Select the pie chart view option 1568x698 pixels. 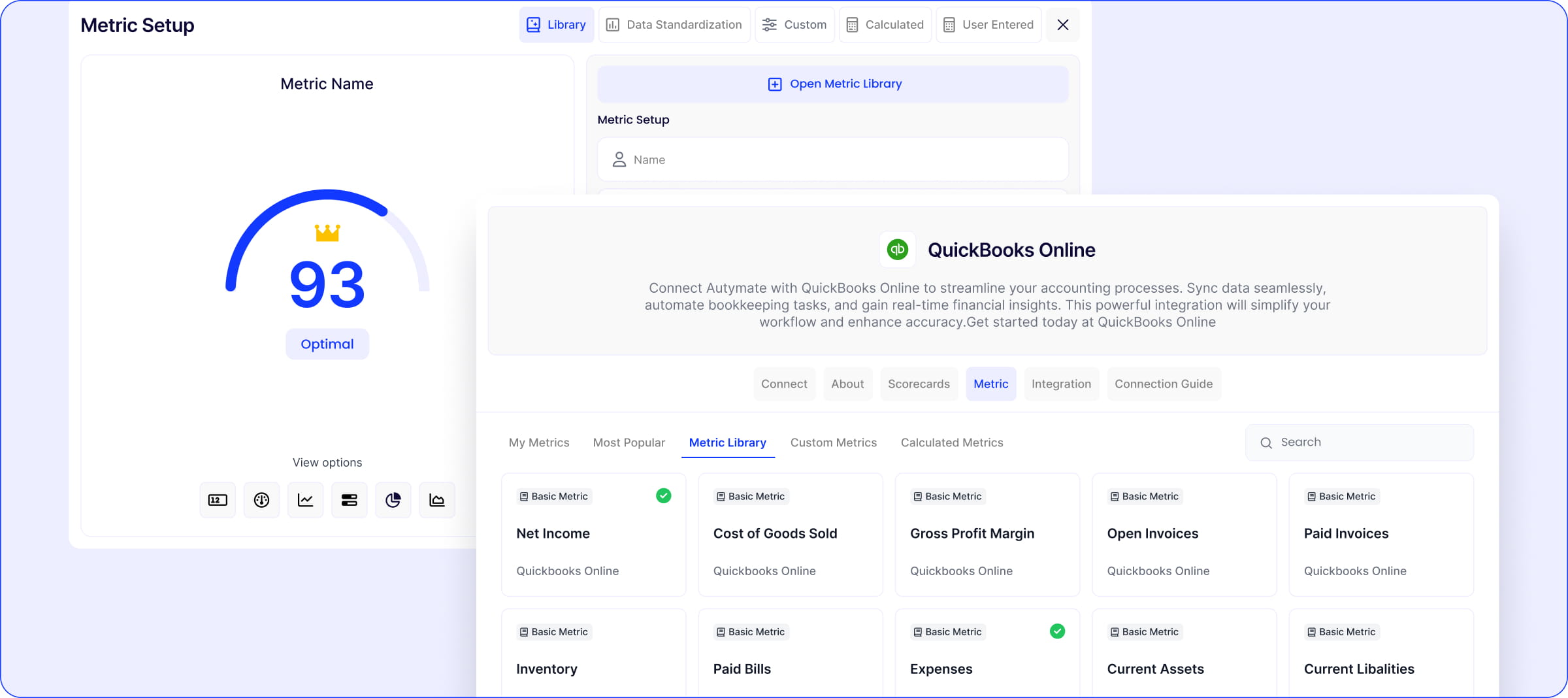[393, 500]
